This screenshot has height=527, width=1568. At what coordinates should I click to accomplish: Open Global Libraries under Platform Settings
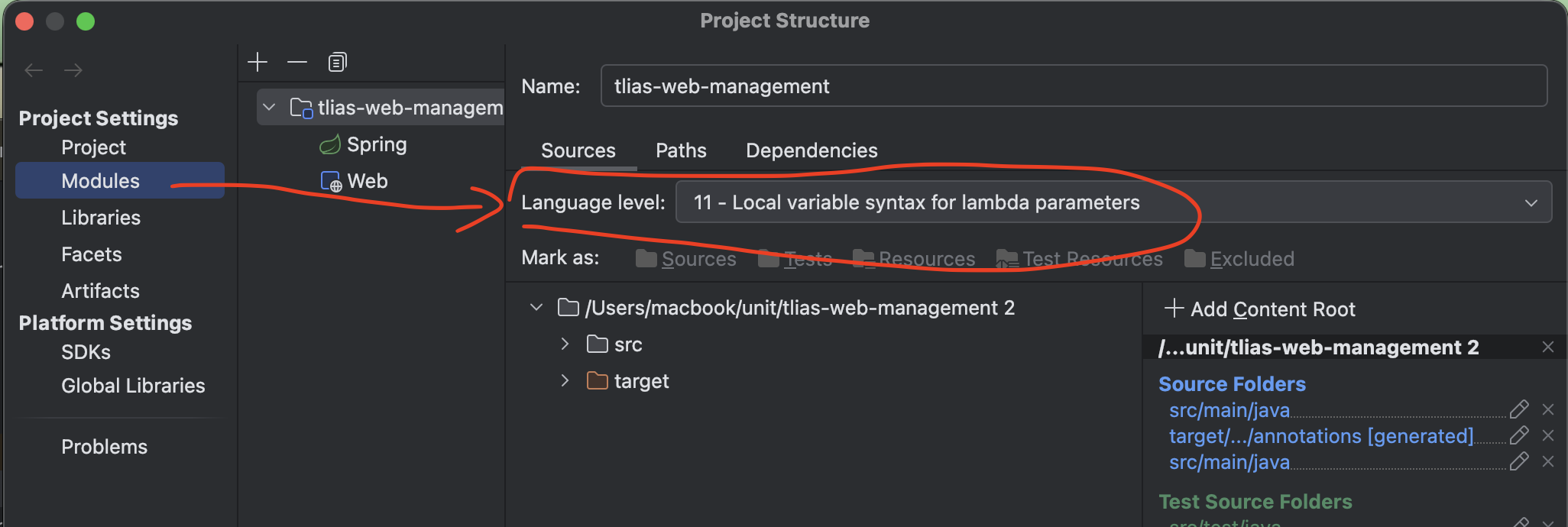tap(133, 386)
